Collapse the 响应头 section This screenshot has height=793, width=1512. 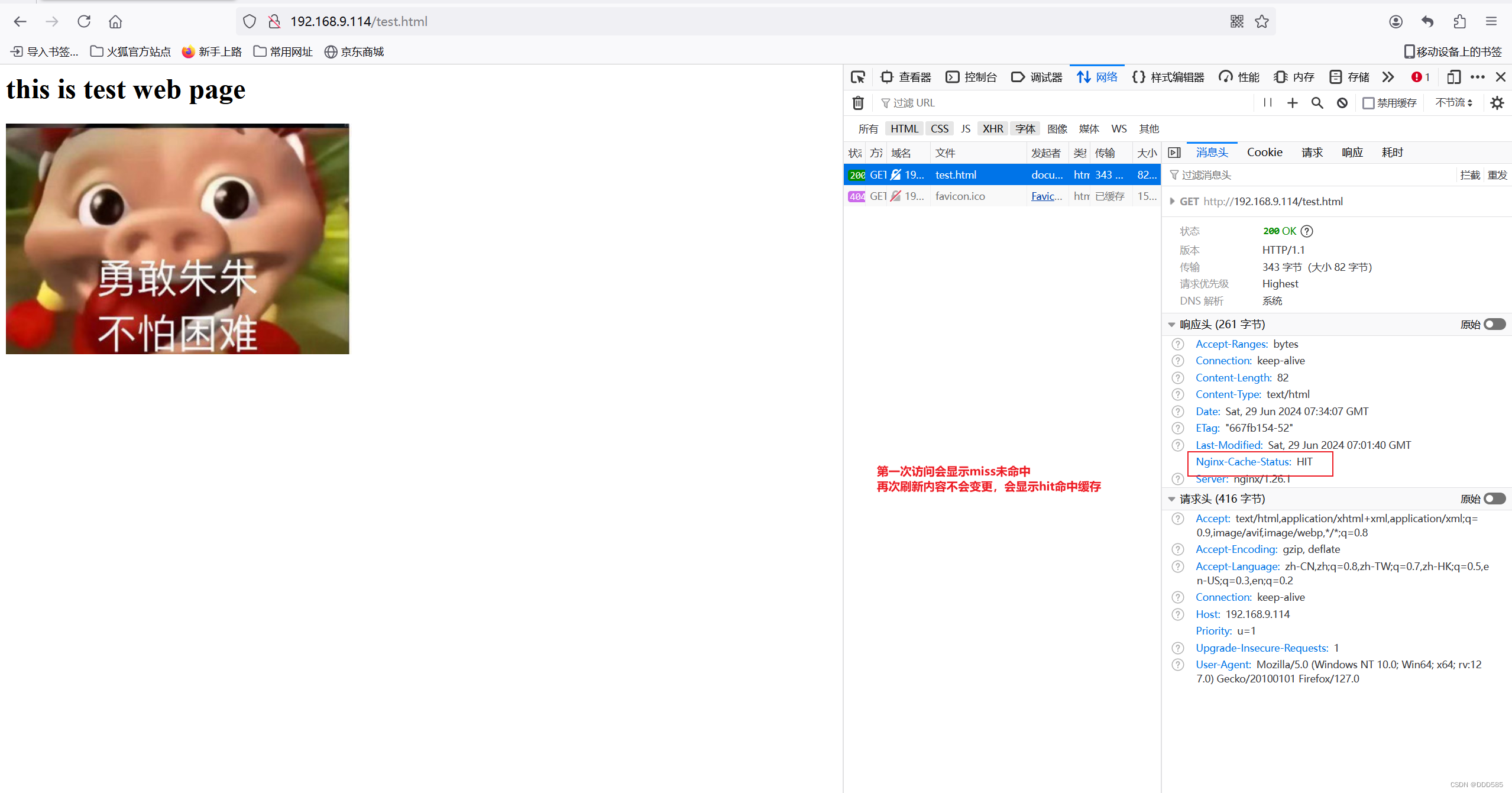point(1171,325)
